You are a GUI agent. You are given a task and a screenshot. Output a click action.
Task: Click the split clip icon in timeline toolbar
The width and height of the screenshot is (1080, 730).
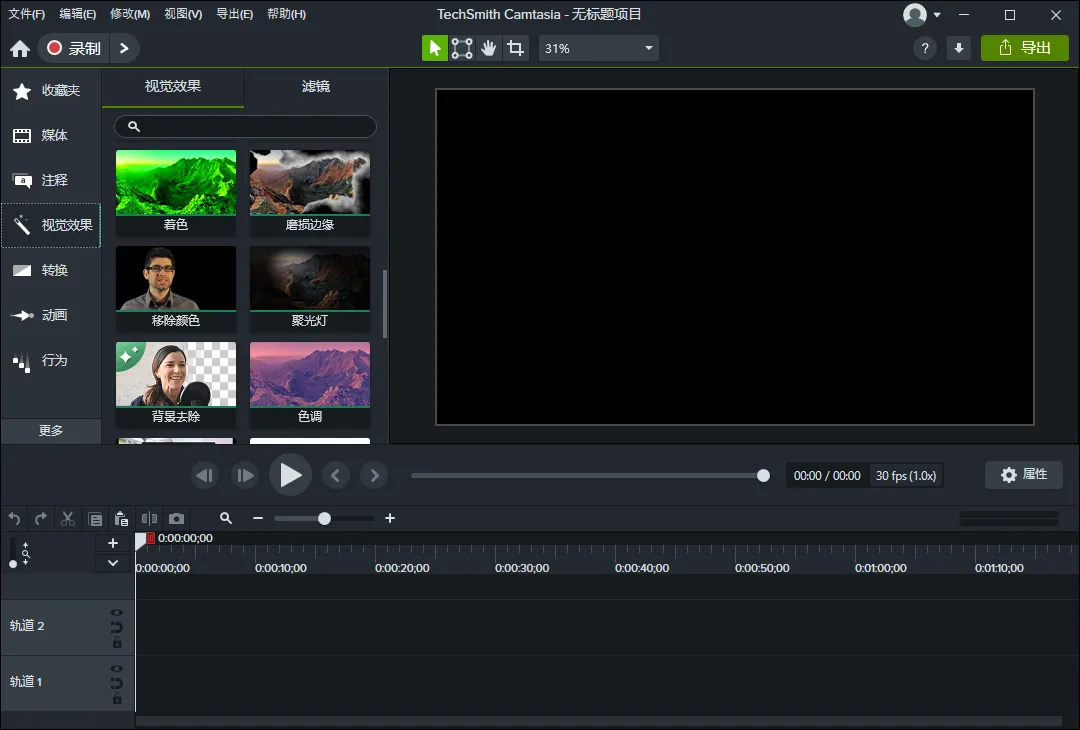[149, 518]
